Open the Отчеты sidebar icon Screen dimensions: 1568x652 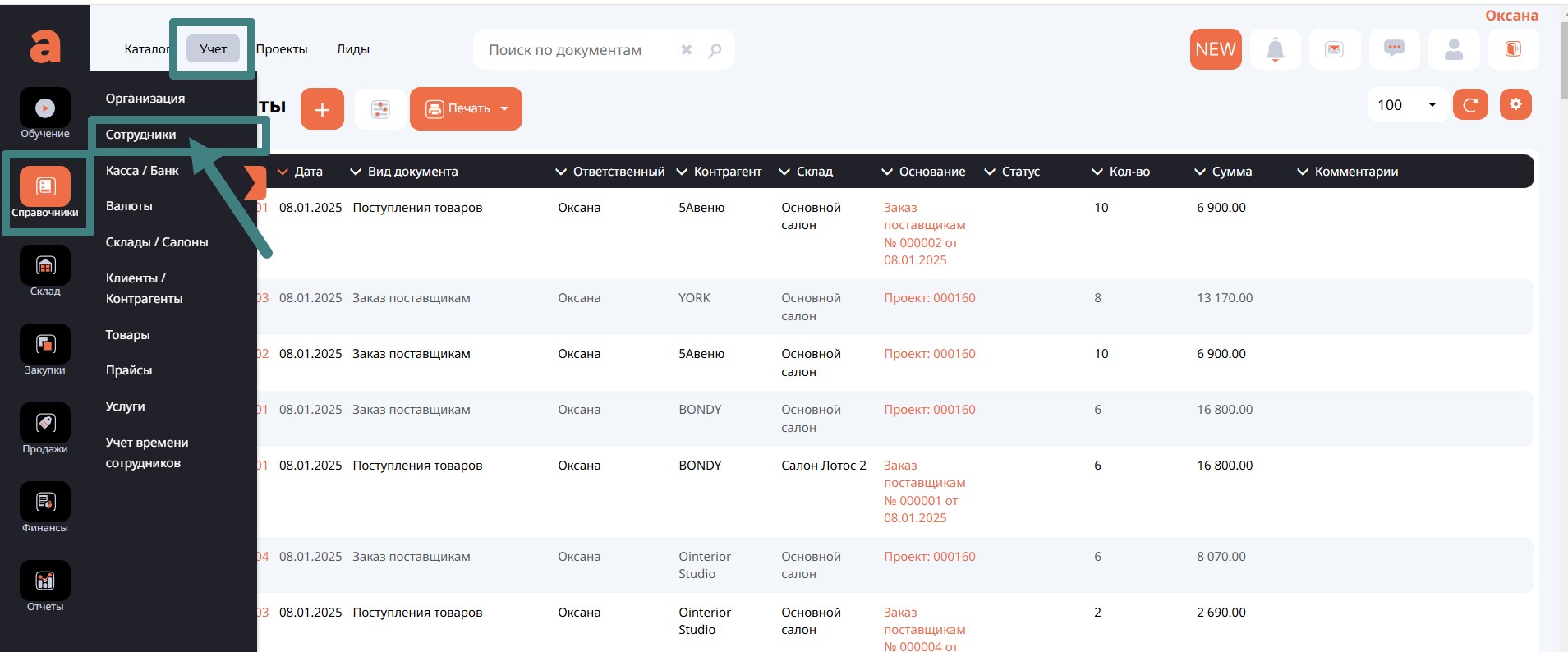pyautogui.click(x=45, y=582)
